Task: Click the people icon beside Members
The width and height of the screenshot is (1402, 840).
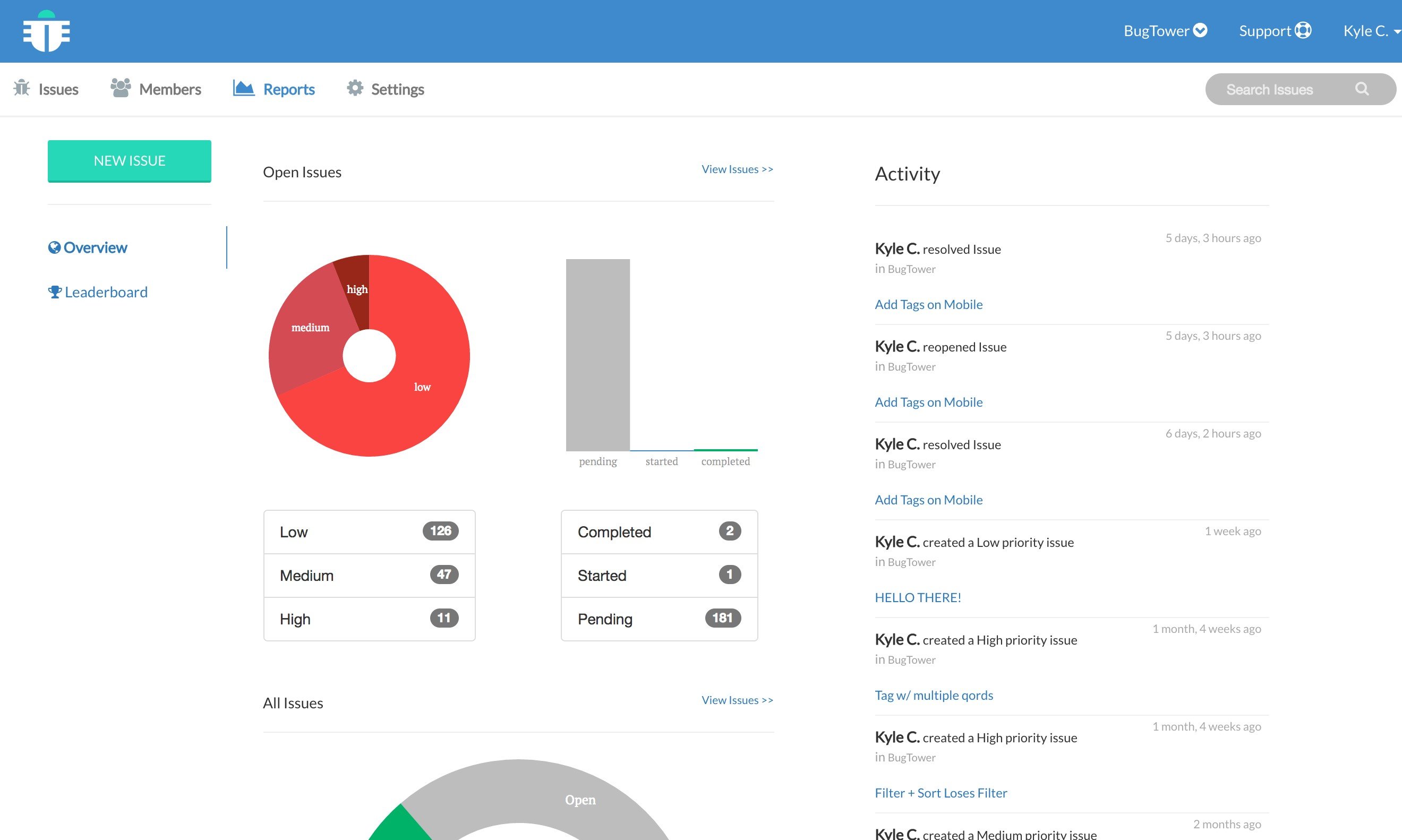Action: tap(121, 88)
